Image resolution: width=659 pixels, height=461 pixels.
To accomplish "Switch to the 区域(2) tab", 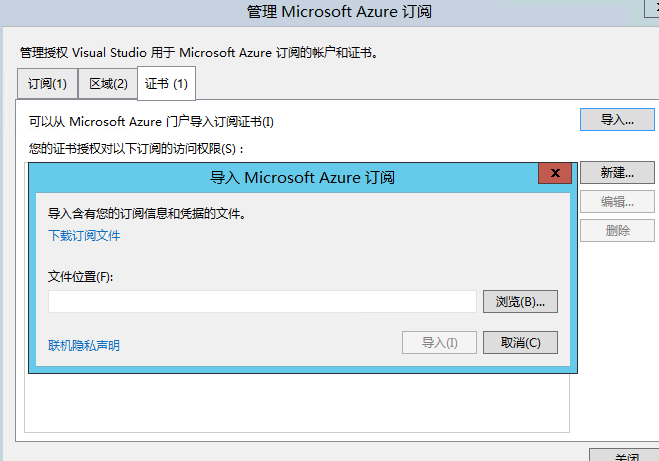I will pyautogui.click(x=108, y=84).
